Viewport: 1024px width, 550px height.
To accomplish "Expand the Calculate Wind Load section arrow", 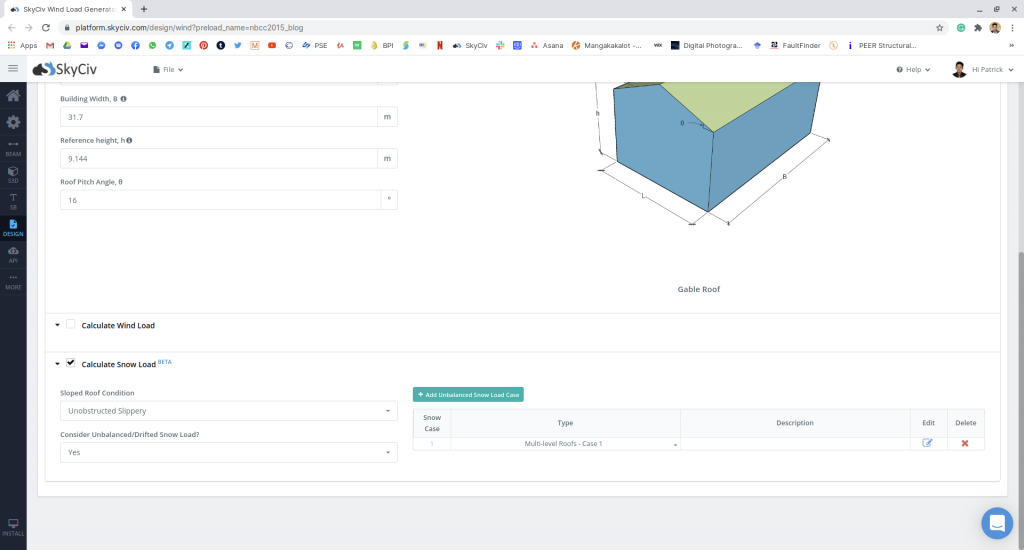I will coord(58,326).
